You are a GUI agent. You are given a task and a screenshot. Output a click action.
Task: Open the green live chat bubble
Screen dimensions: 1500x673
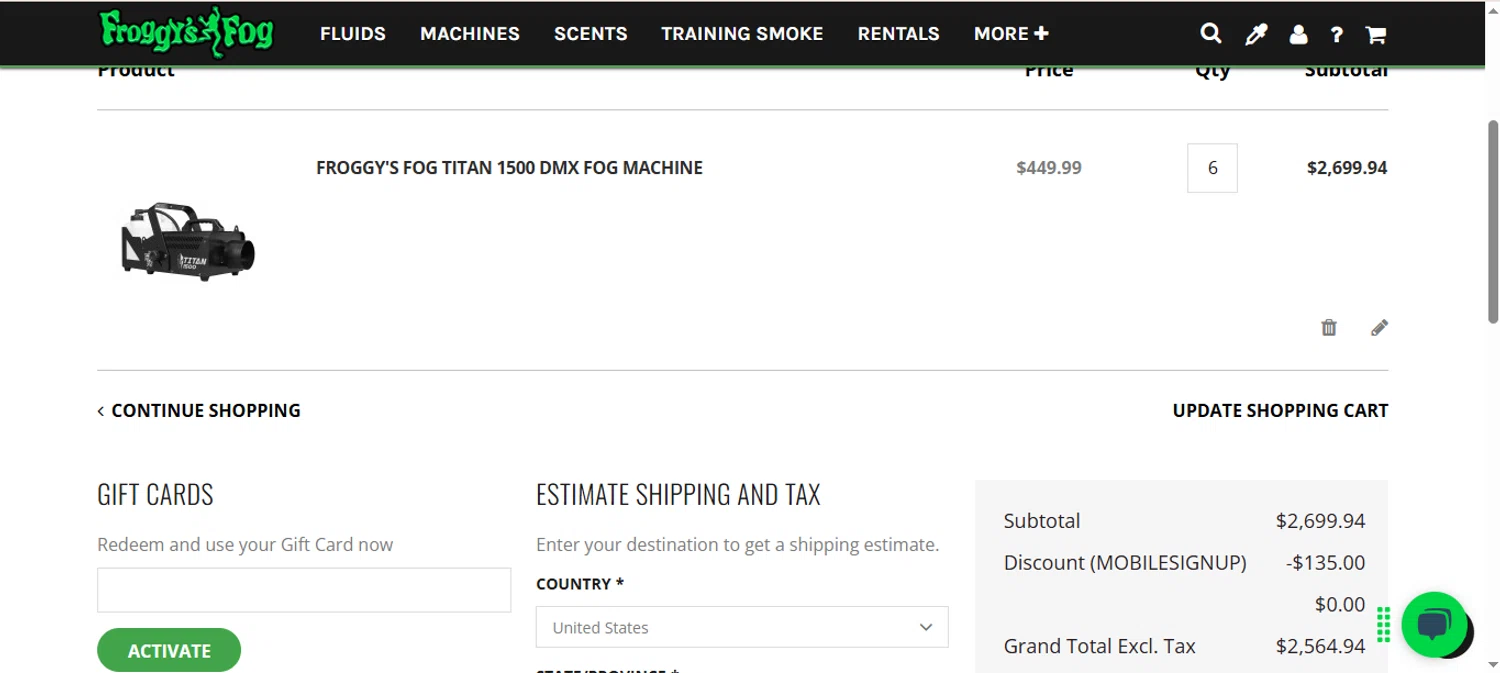[x=1434, y=624]
